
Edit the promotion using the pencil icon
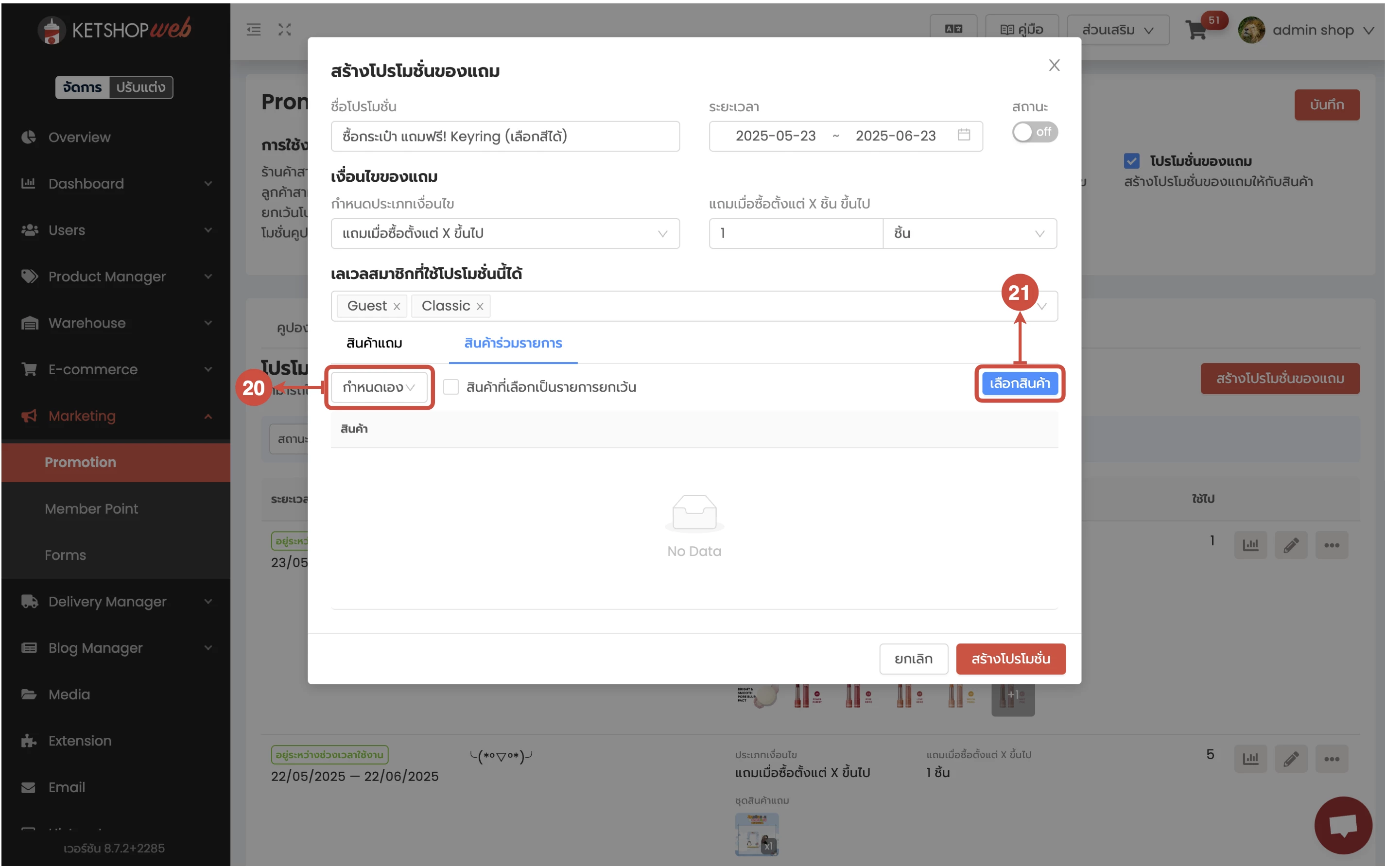[1291, 544]
